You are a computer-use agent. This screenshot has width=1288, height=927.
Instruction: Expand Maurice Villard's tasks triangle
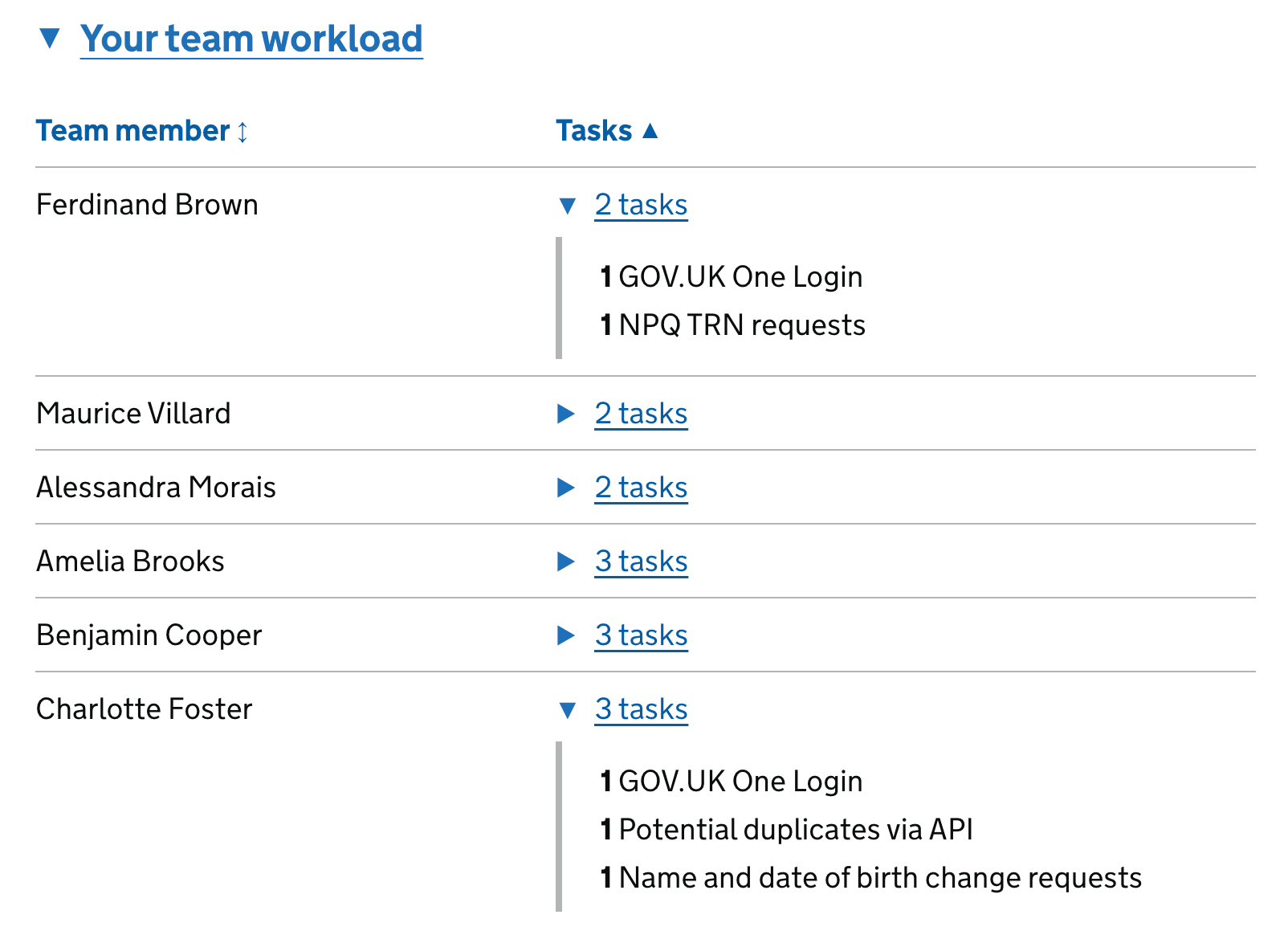click(x=566, y=414)
